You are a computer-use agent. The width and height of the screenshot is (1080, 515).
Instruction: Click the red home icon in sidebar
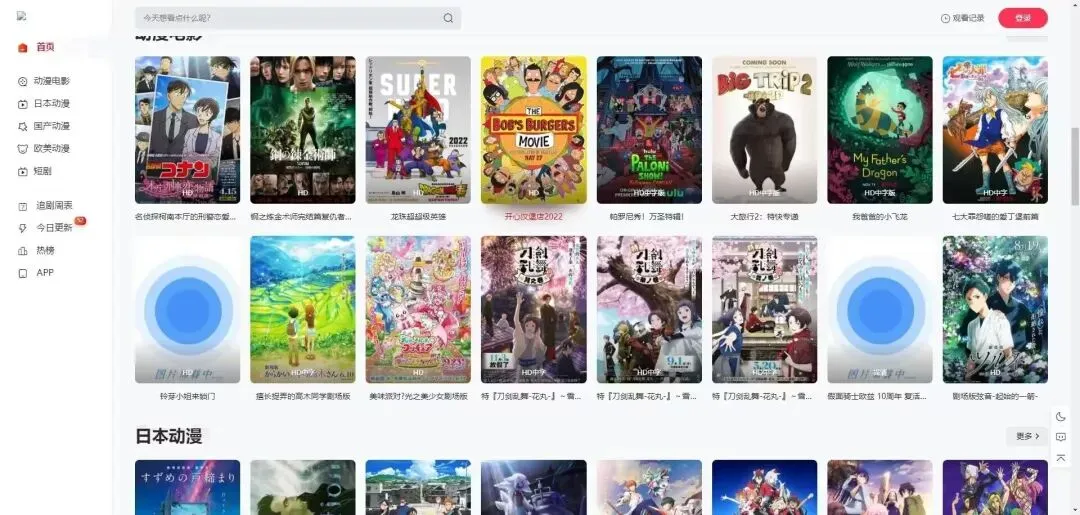pyautogui.click(x=23, y=48)
